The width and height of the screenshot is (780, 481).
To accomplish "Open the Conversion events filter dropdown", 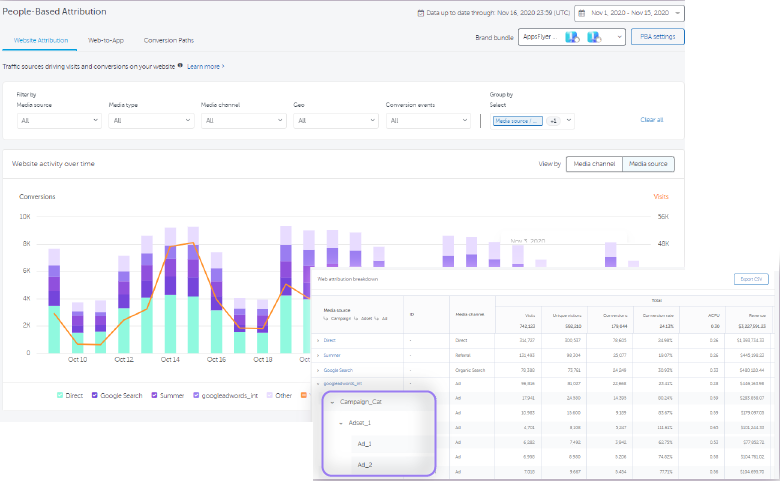I will click(429, 120).
